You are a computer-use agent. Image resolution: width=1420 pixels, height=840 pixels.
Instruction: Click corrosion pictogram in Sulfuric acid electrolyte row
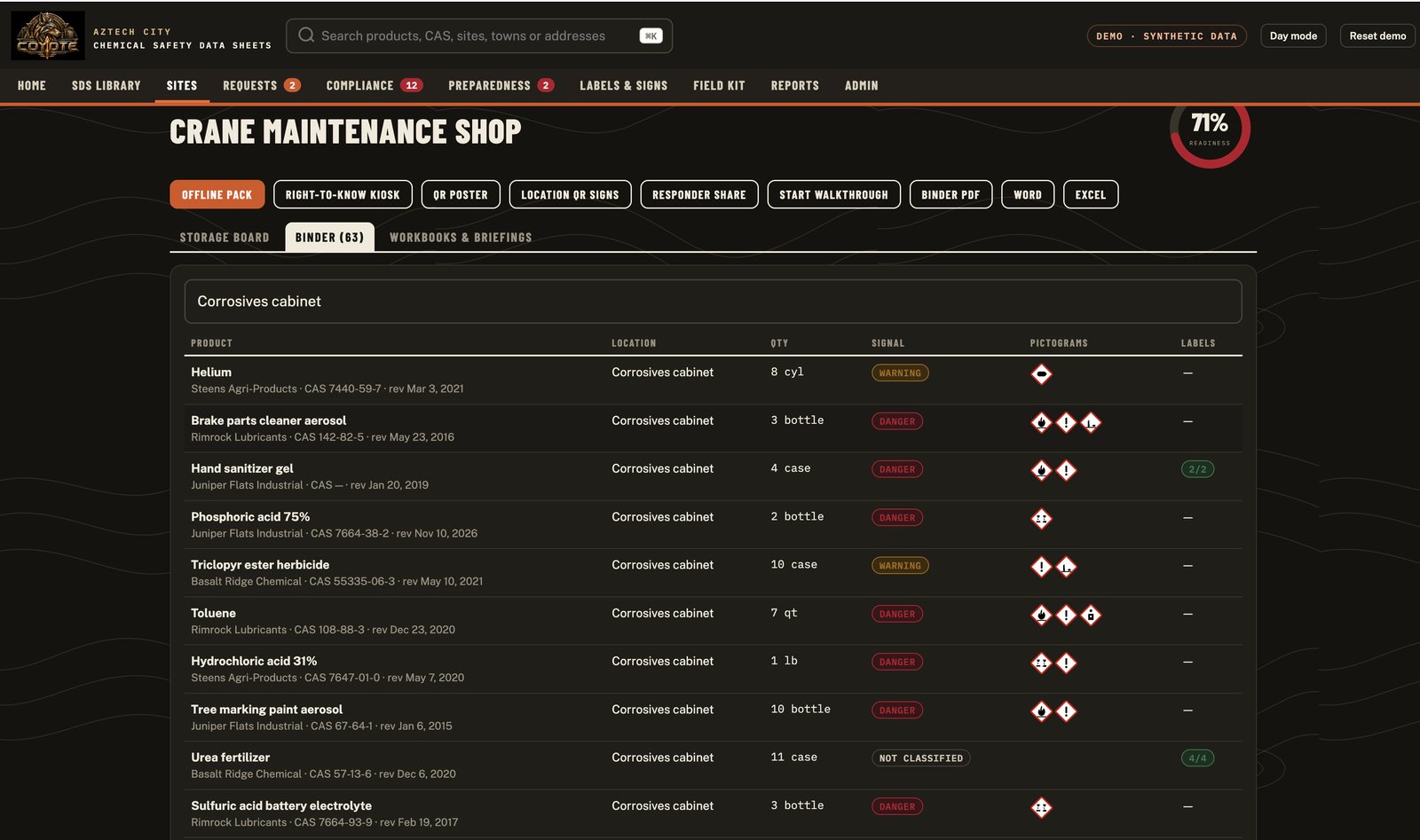(x=1041, y=807)
